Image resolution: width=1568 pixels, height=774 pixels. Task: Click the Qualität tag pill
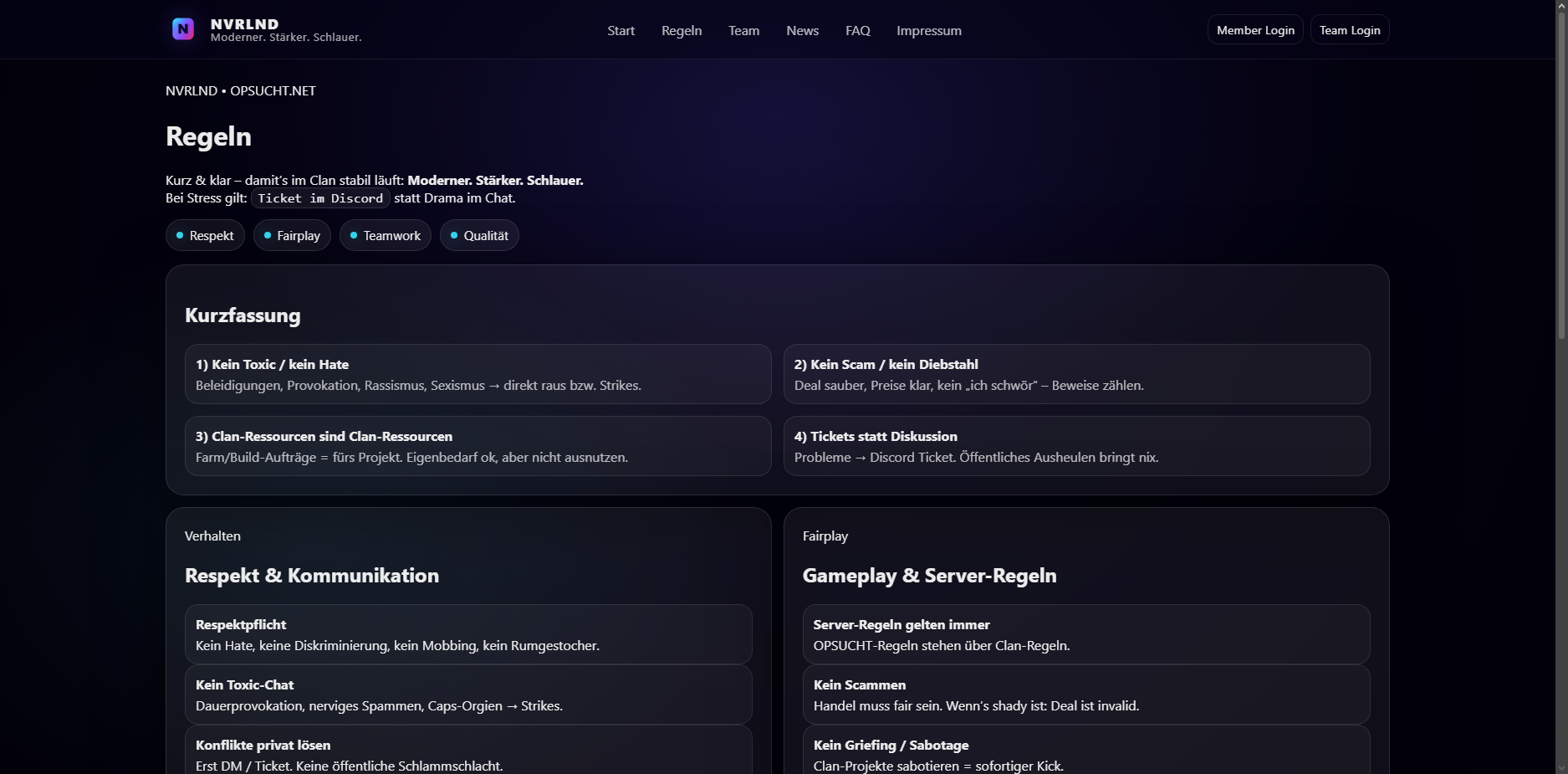point(479,236)
